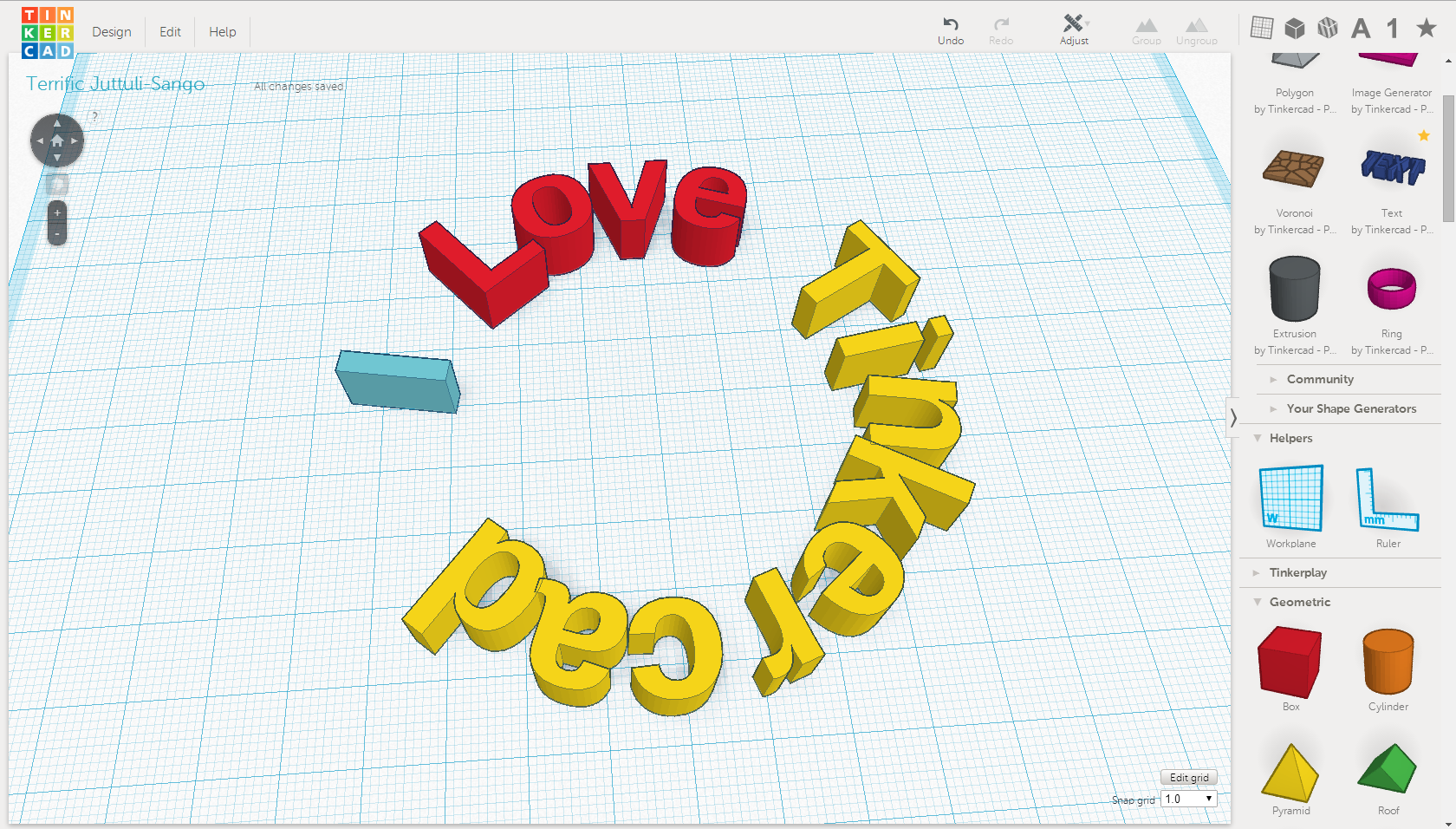The width and height of the screenshot is (1456, 829).
Task: Open the Help menu
Action: tap(222, 31)
